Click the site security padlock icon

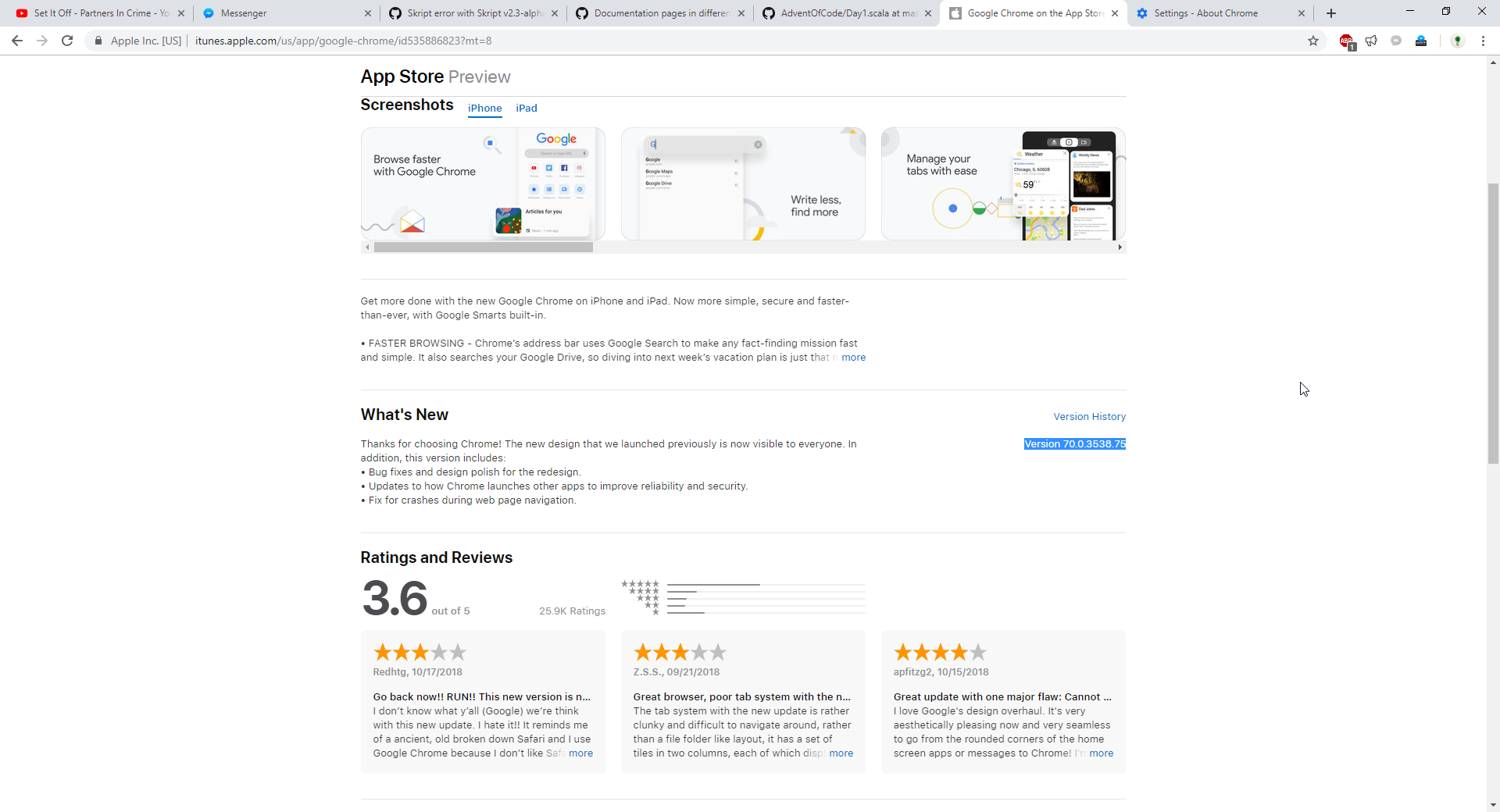[98, 41]
